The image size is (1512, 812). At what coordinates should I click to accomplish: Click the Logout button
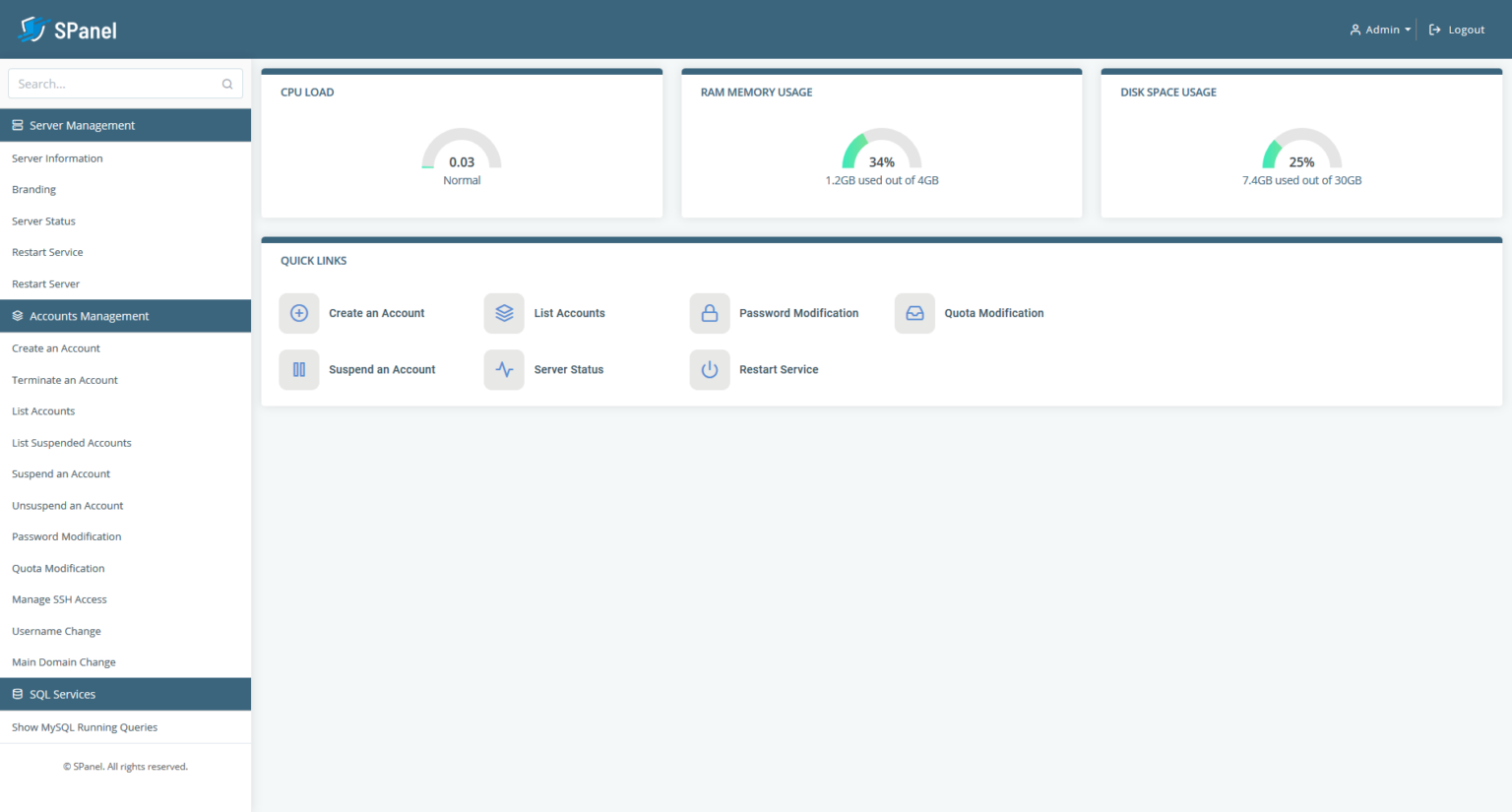tap(1456, 29)
